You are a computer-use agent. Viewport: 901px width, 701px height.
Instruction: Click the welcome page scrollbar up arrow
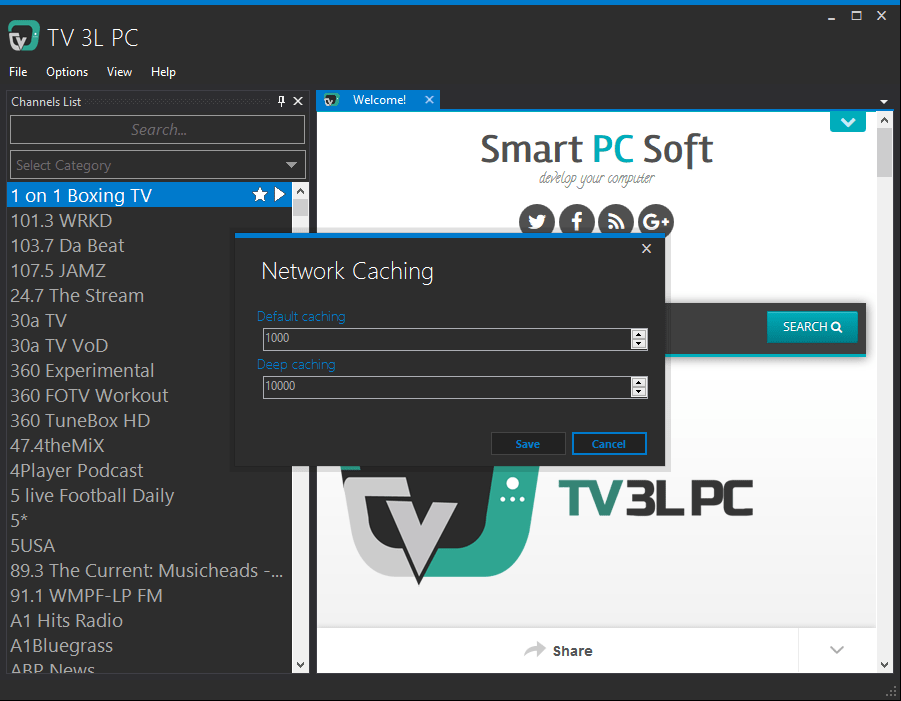(x=884, y=120)
